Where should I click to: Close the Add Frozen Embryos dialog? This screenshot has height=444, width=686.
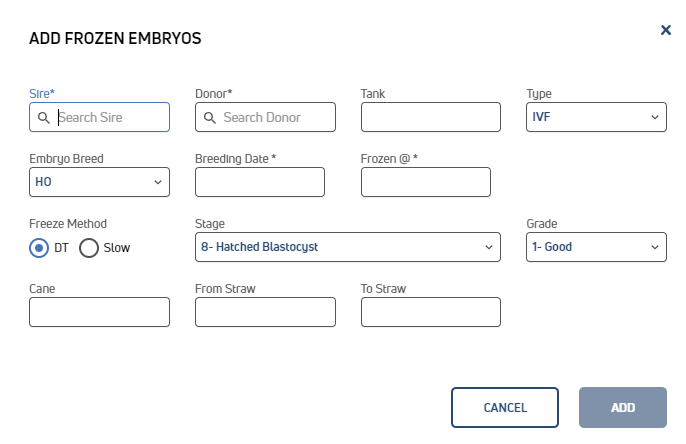point(665,30)
